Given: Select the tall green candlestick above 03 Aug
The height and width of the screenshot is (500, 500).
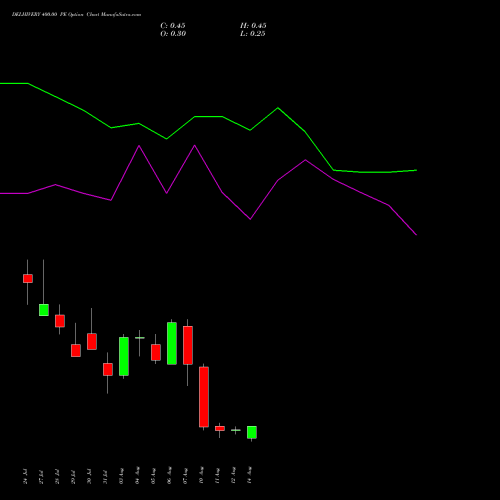Looking at the screenshot, I should click(x=124, y=356).
